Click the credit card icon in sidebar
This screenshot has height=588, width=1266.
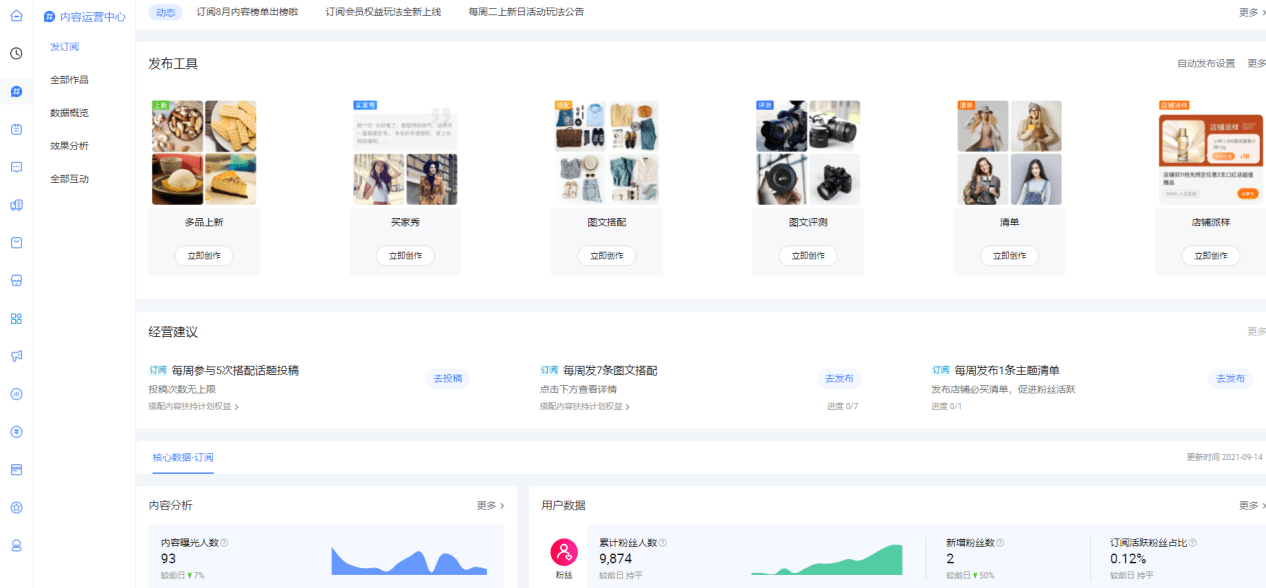coord(16,469)
